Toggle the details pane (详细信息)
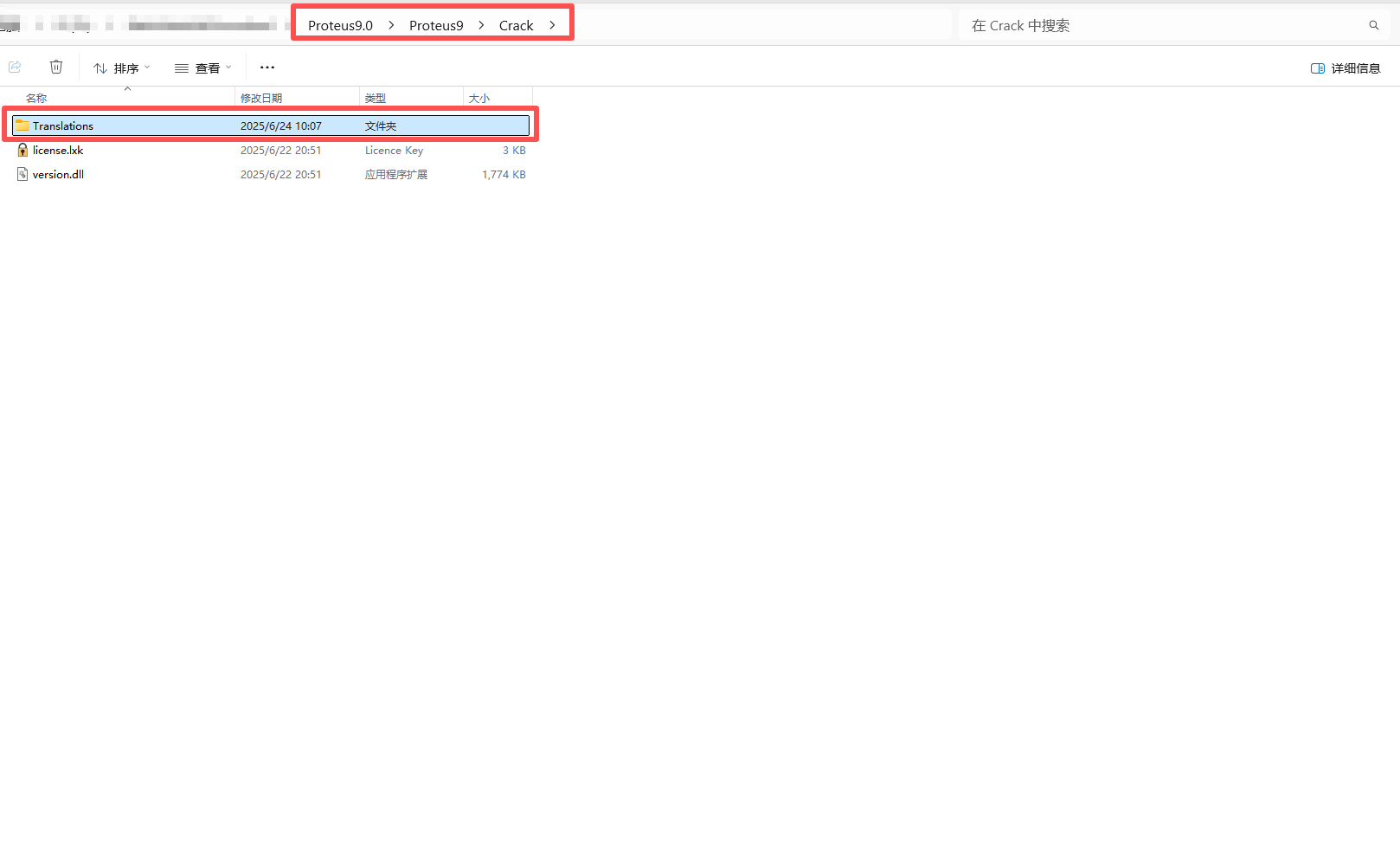 (x=1345, y=68)
